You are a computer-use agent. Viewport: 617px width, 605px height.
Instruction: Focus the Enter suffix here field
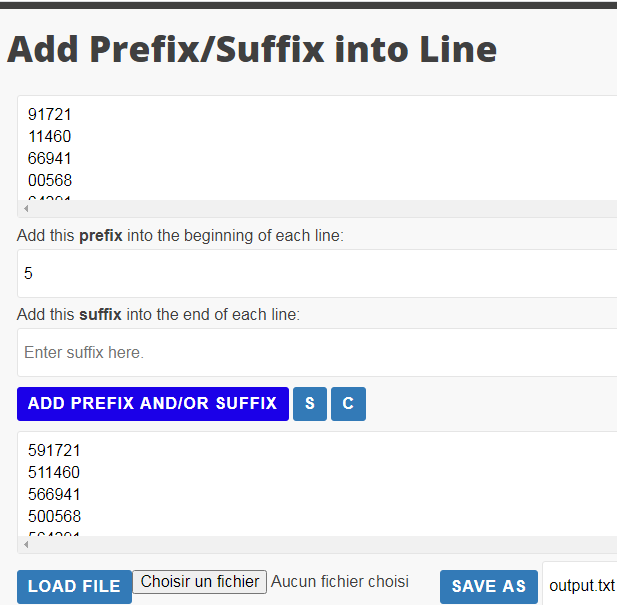(317, 353)
